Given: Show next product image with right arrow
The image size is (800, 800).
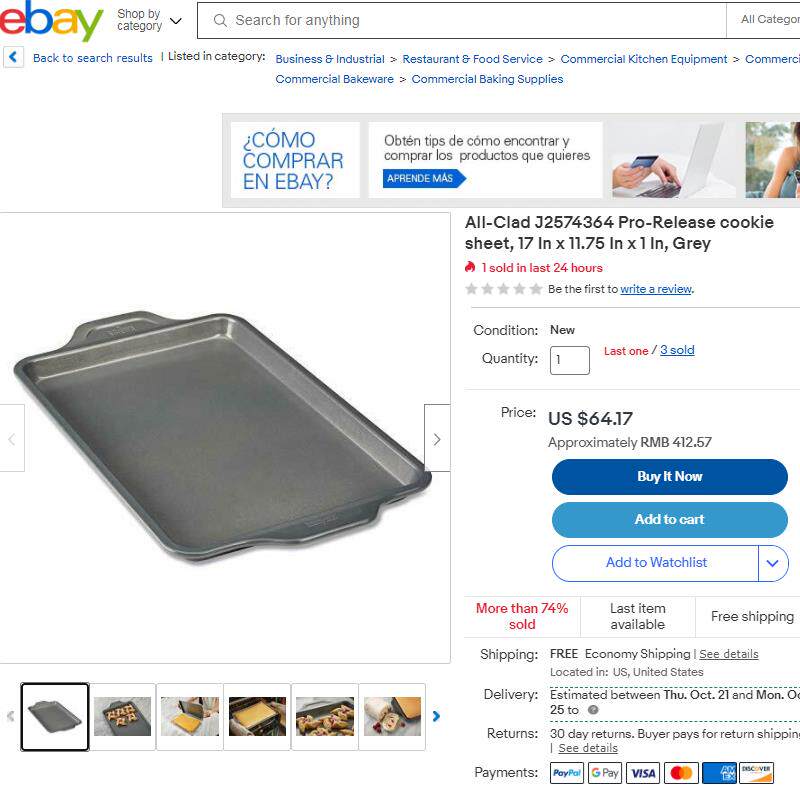Looking at the screenshot, I should [437, 438].
